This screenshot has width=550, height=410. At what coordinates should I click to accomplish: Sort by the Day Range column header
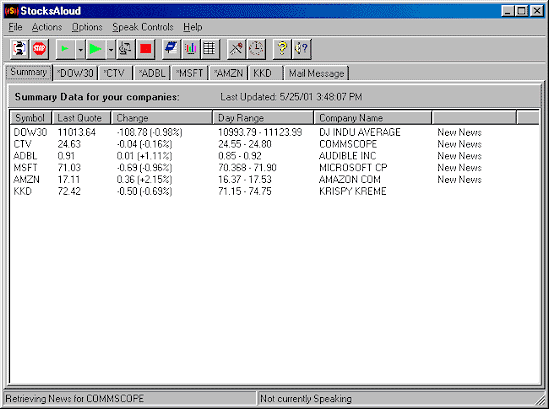pos(263,118)
